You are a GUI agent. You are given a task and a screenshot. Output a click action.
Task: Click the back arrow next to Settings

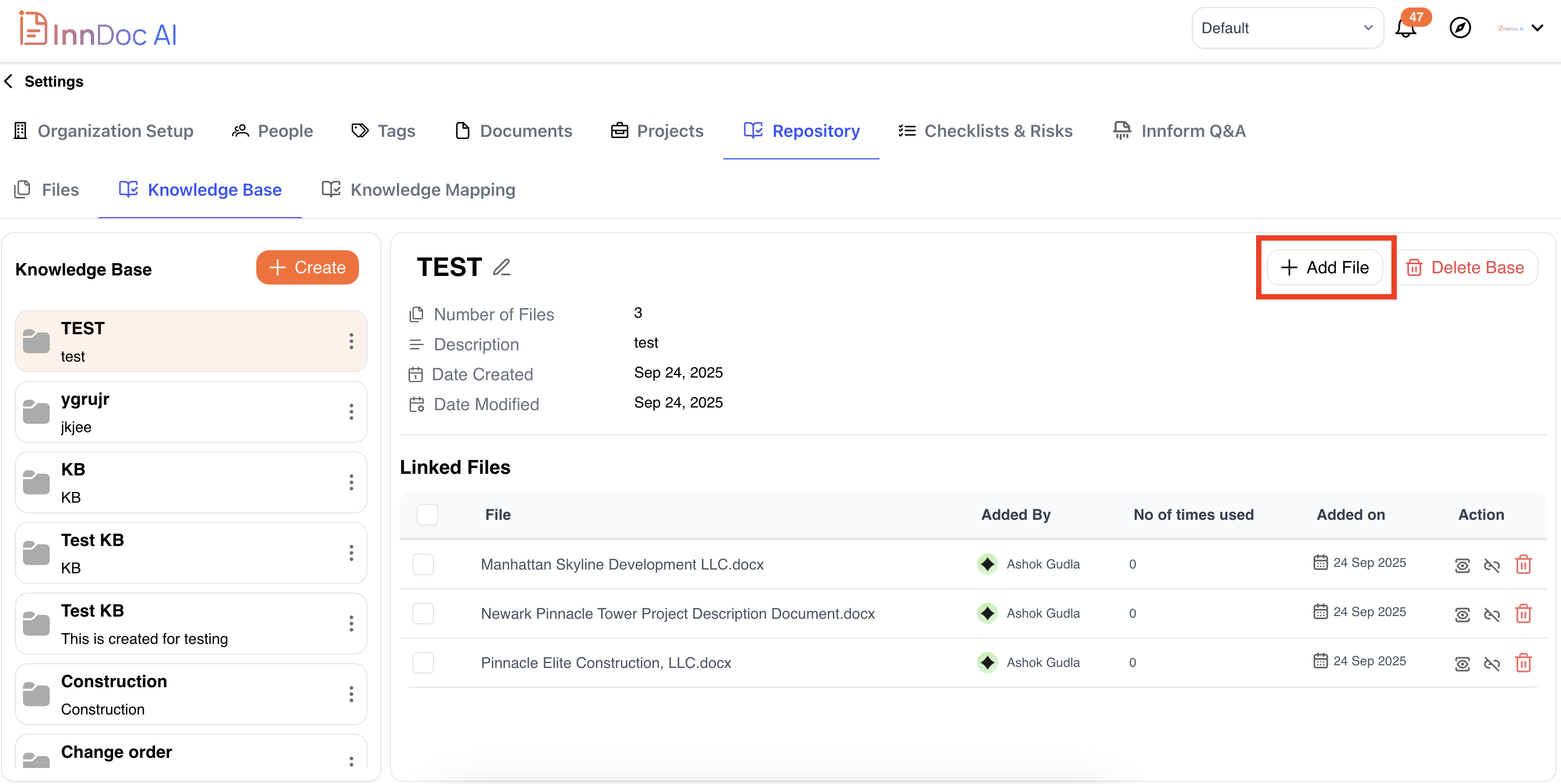coord(9,81)
